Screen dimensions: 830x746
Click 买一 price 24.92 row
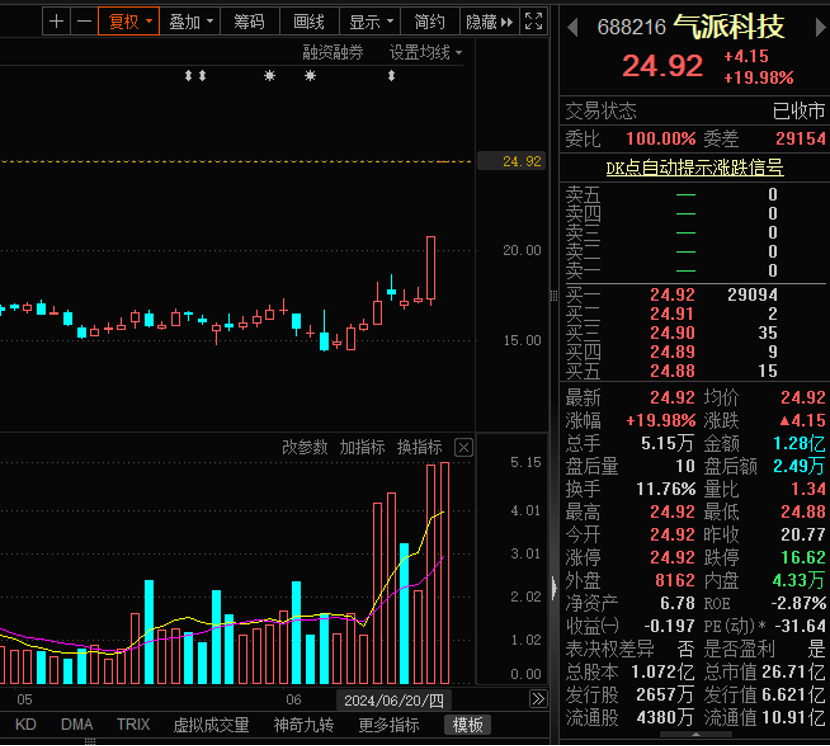695,295
